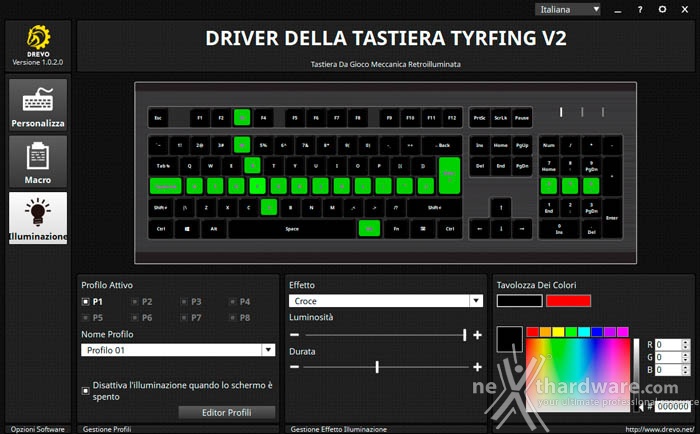Pick the yellow preset swatch

pyautogui.click(x=558, y=332)
